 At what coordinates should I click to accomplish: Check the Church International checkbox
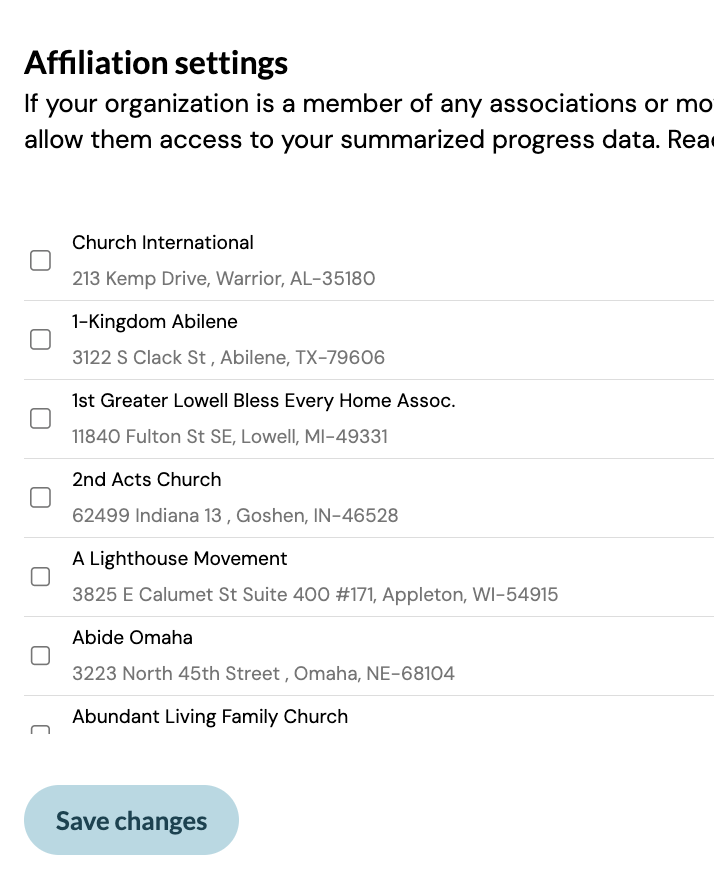point(40,261)
